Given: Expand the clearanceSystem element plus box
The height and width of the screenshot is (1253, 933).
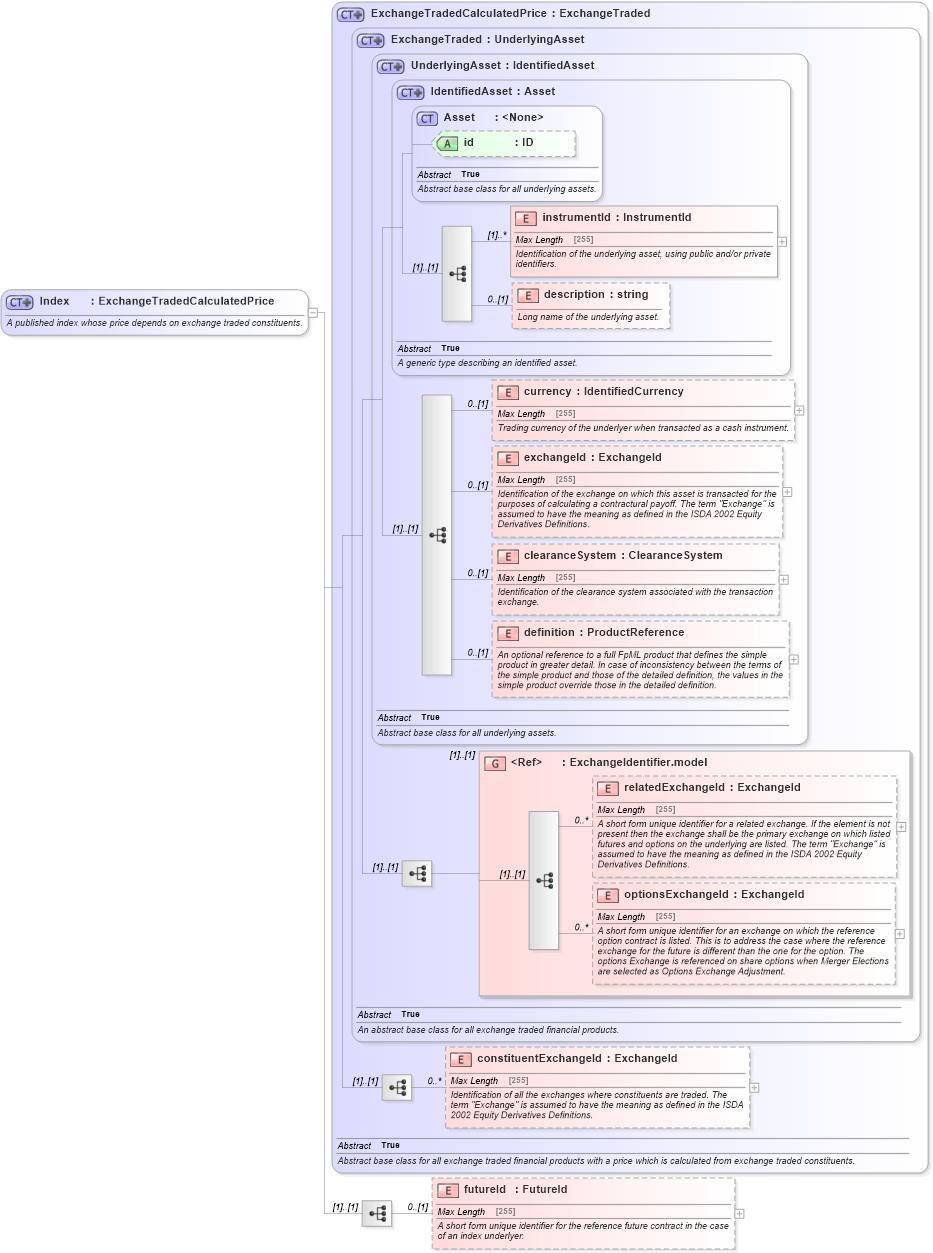Looking at the screenshot, I should tap(783, 579).
